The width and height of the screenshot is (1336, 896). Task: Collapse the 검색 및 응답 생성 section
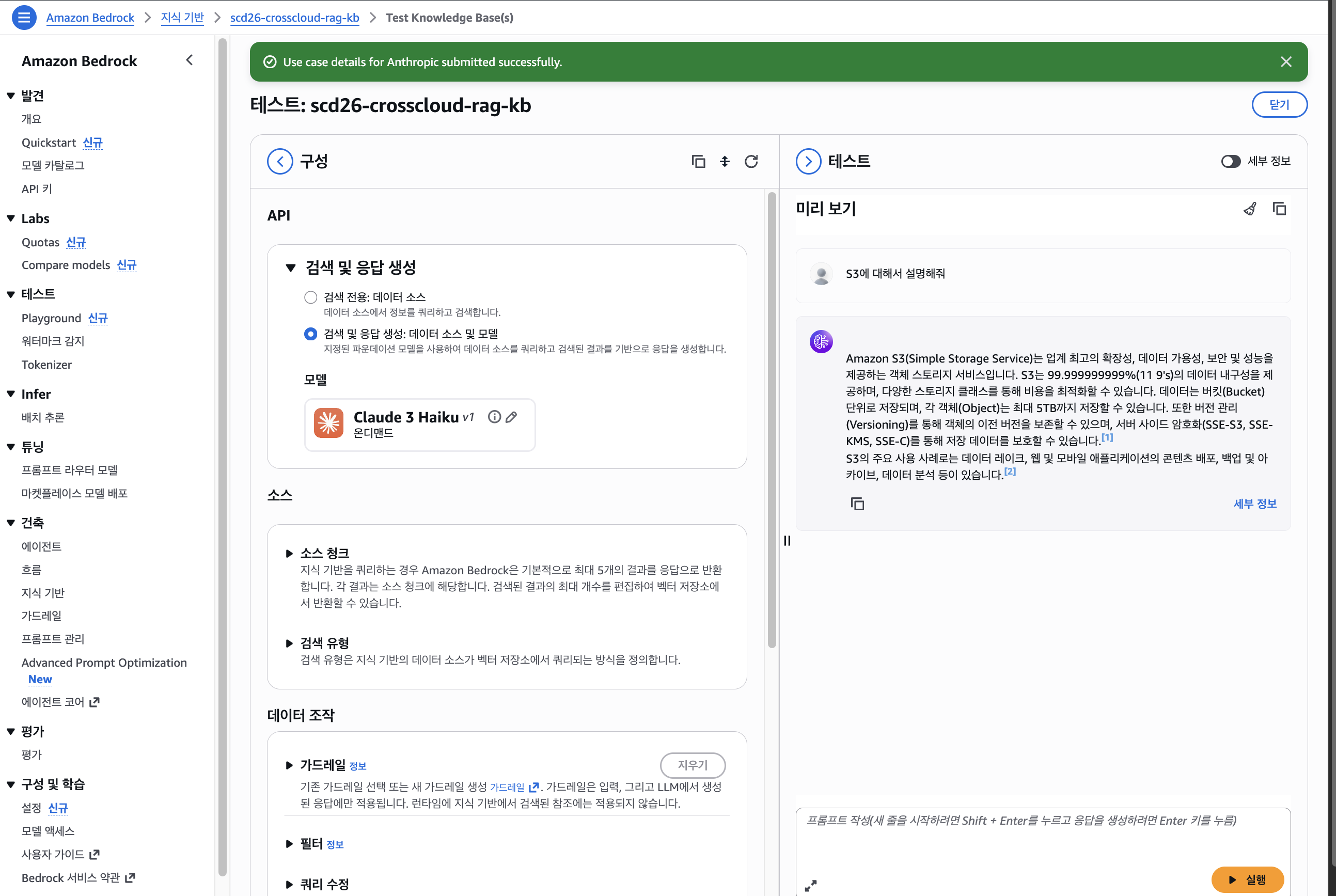point(290,268)
